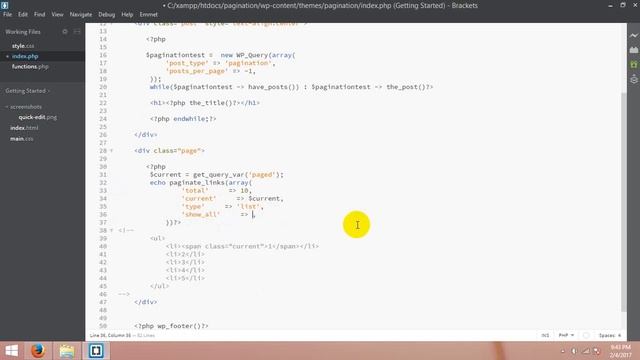
Task: Open the Windows Start button
Action: [11, 351]
